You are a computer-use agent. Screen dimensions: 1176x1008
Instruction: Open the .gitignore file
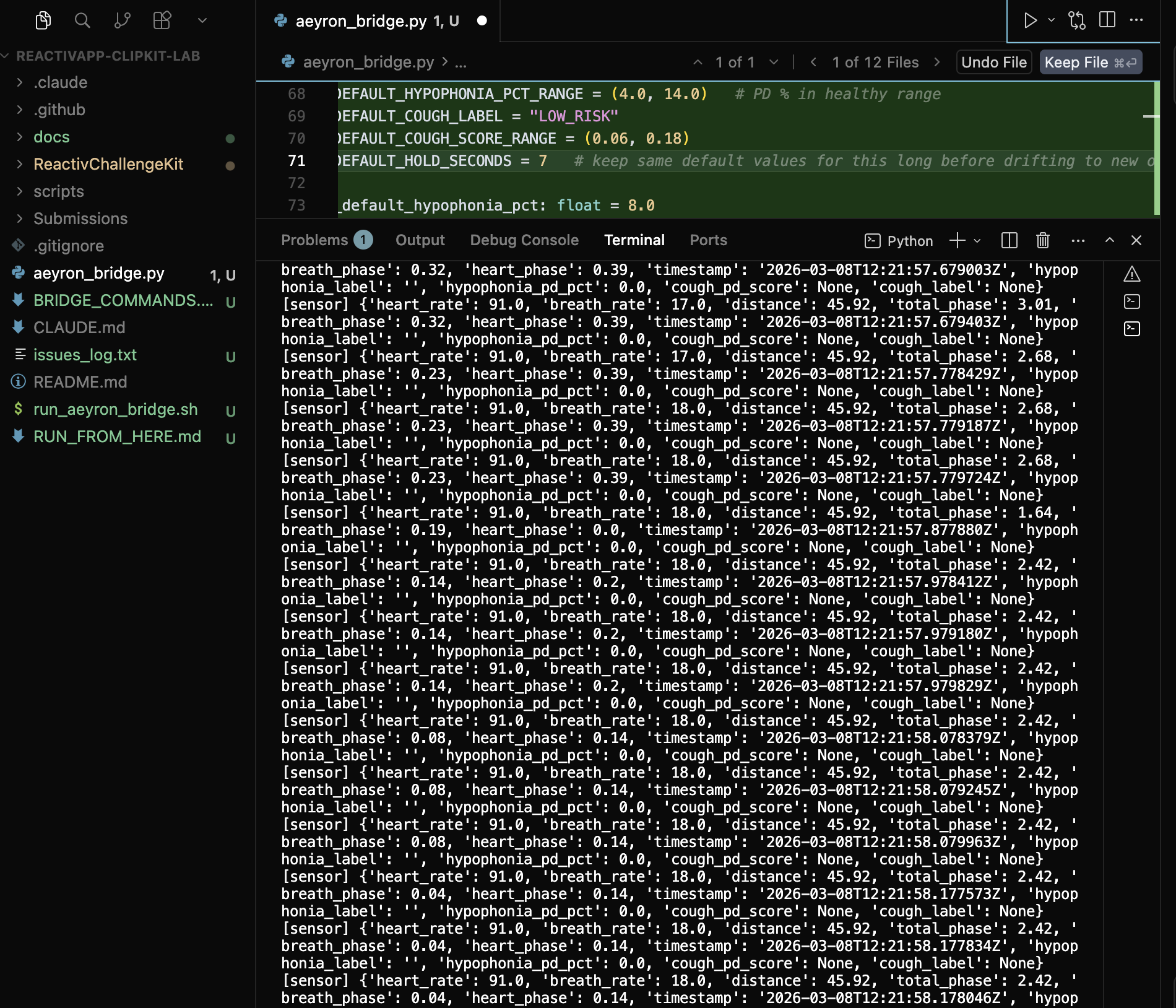click(128, 246)
